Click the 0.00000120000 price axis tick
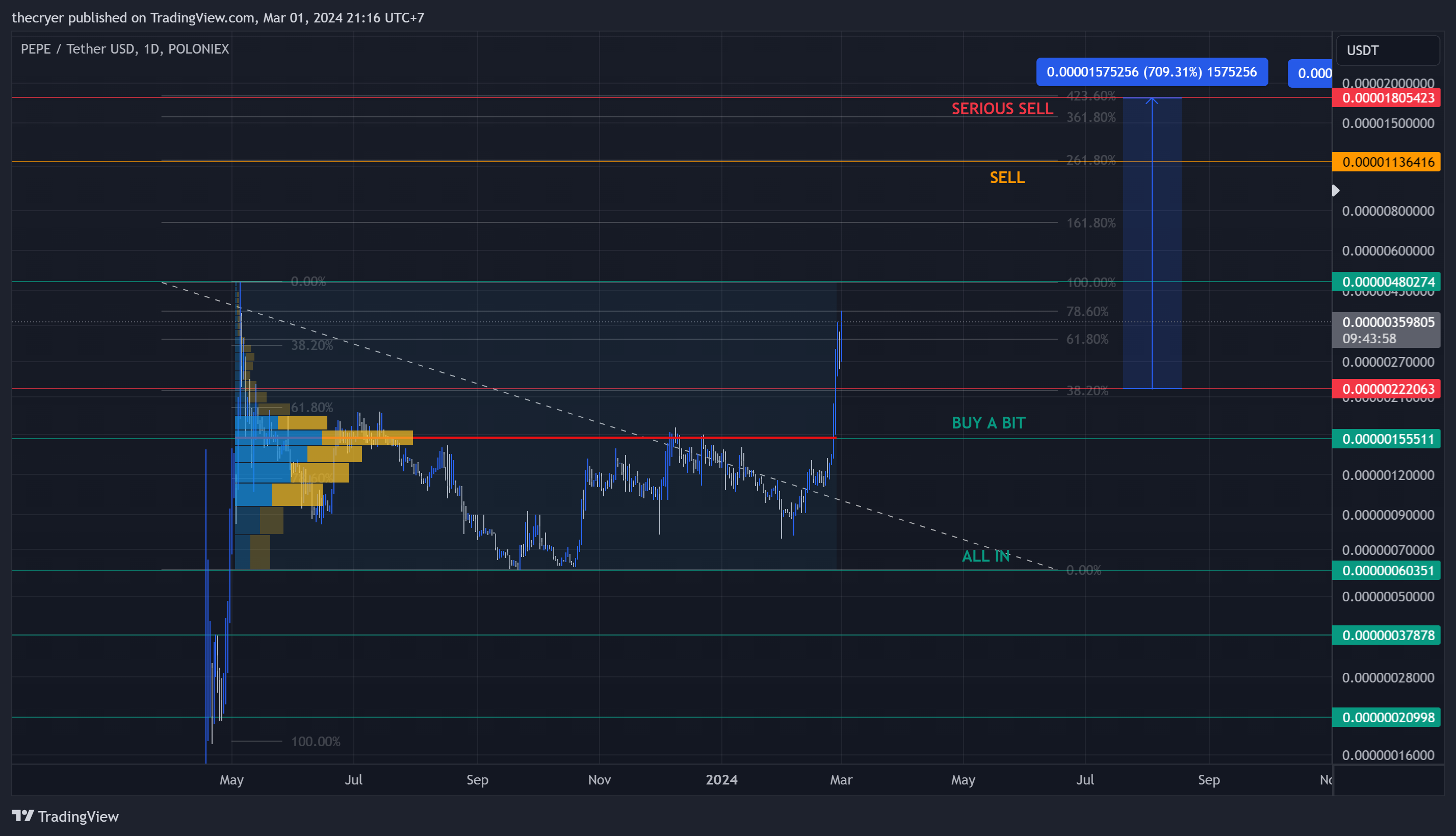Screen dimensions: 1456x836 (1388, 475)
